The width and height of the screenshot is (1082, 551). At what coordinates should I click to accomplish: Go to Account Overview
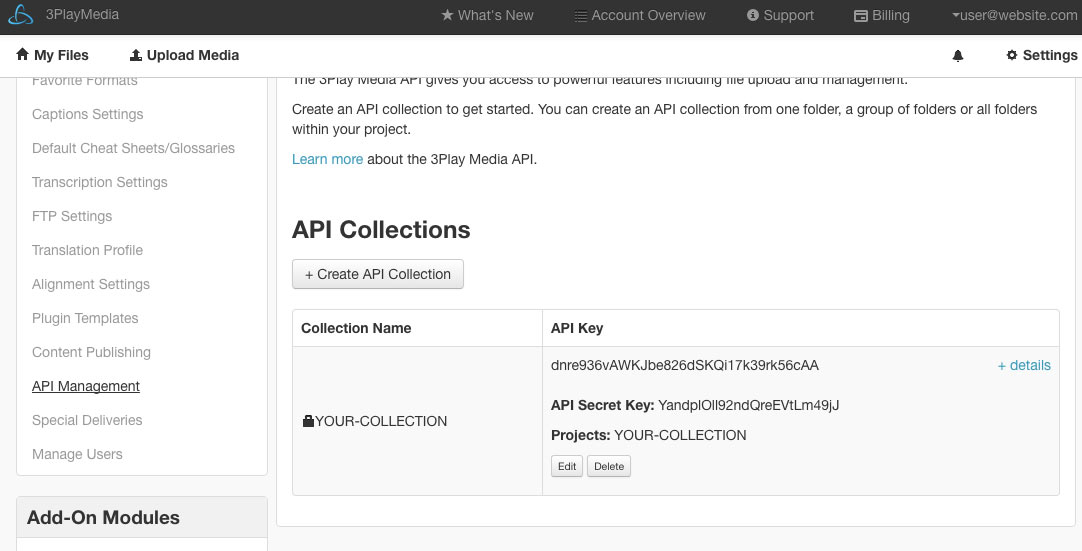(640, 15)
